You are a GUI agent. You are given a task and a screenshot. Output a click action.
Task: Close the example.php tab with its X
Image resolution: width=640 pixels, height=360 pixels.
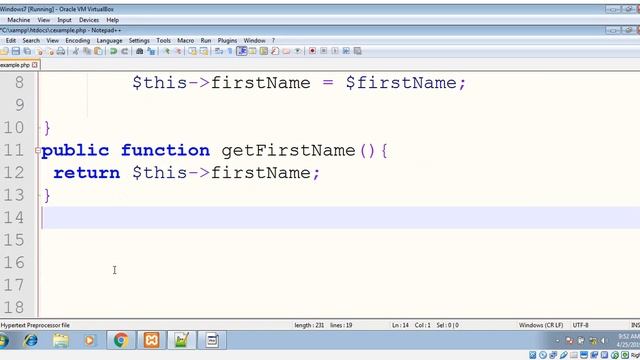pos(35,65)
